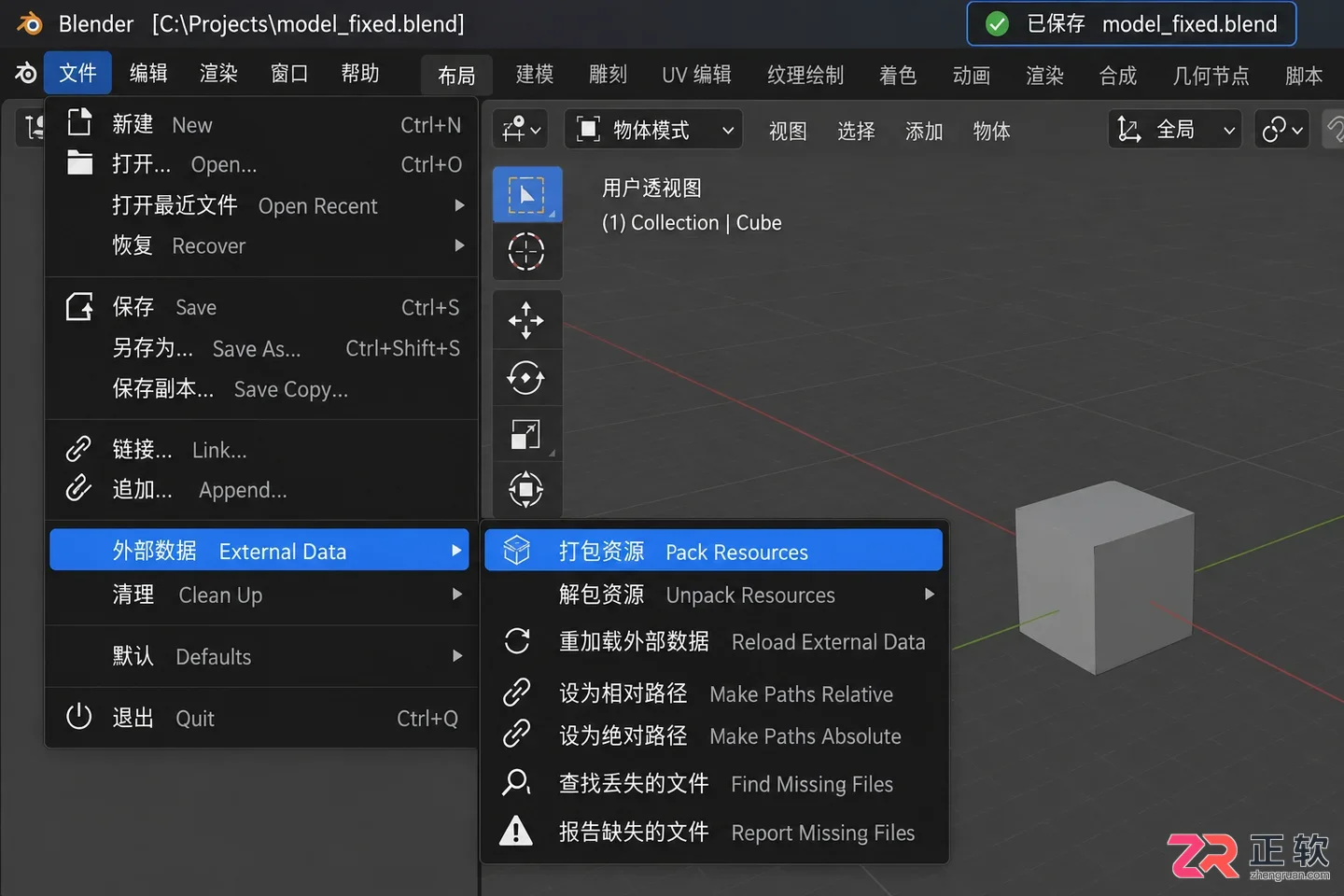The image size is (1344, 896).
Task: Switch to the 几何节点 Geometry Nodes tab
Action: click(1211, 75)
